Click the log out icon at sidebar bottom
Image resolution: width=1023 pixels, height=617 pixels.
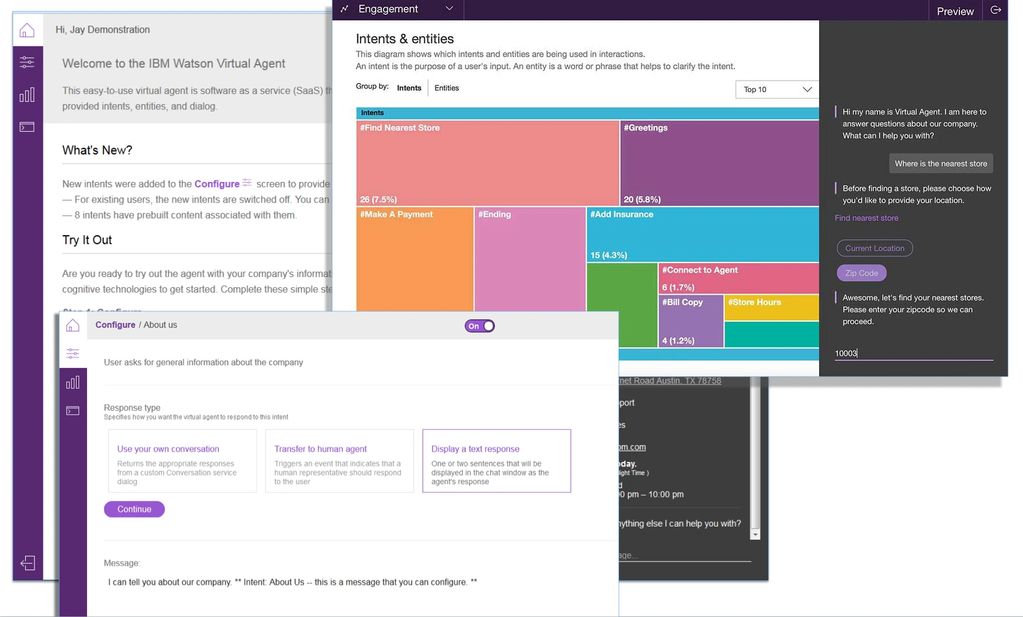(26, 562)
